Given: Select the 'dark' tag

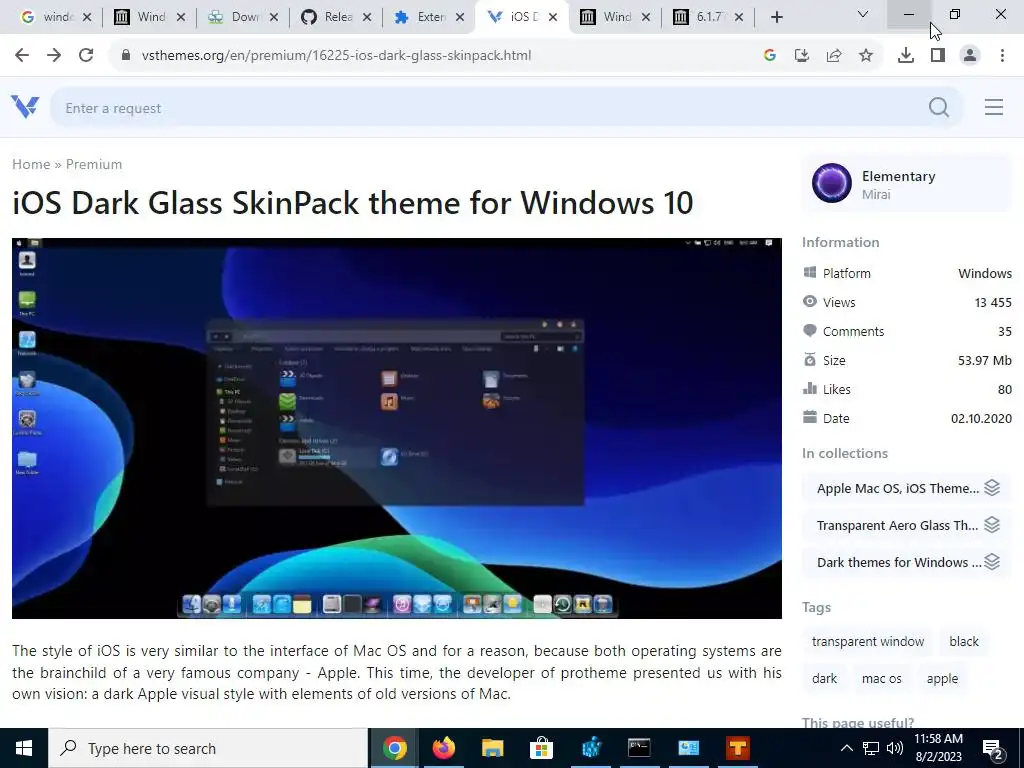Looking at the screenshot, I should tap(824, 679).
